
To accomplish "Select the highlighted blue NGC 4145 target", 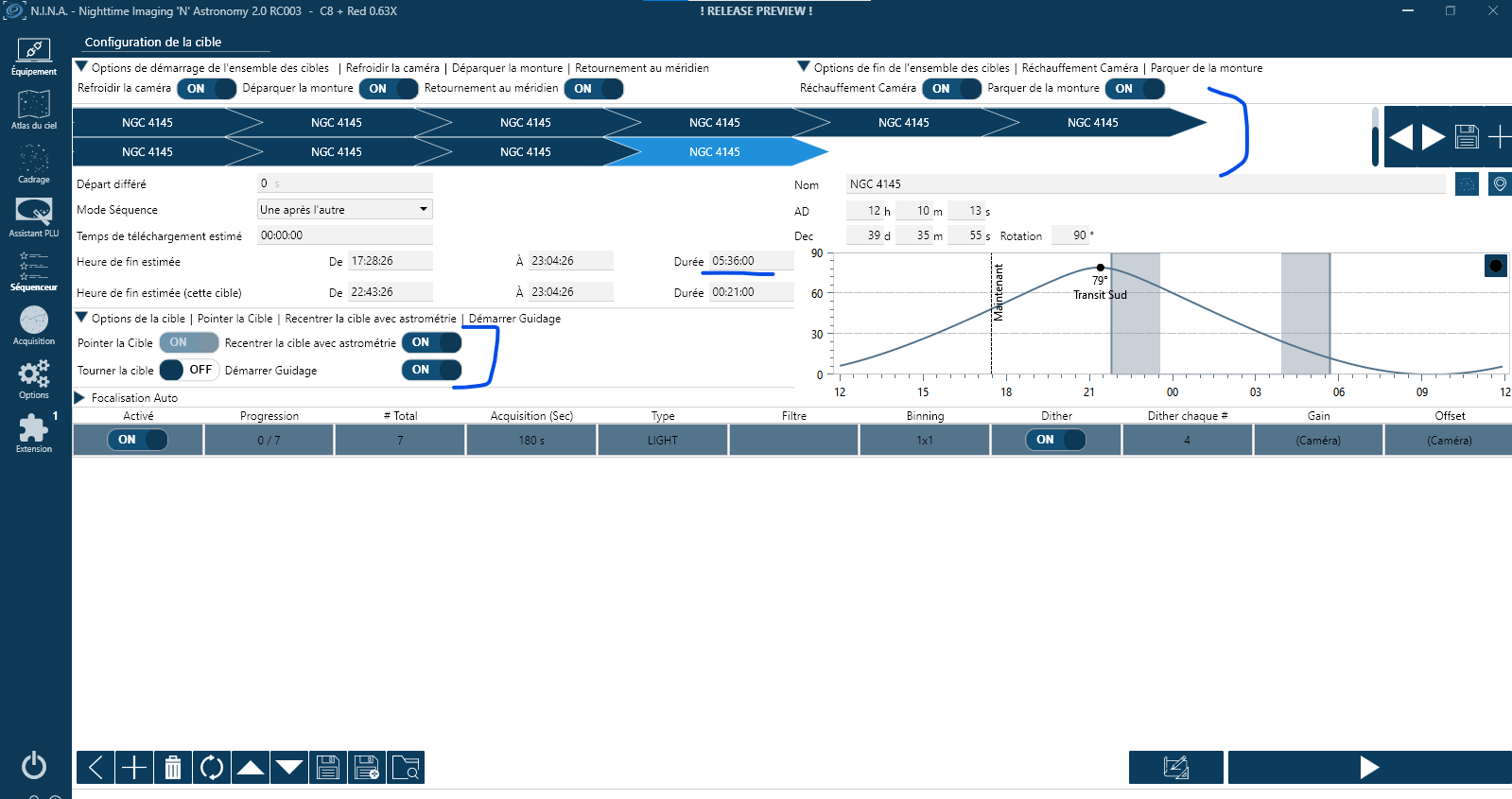I will pos(715,151).
